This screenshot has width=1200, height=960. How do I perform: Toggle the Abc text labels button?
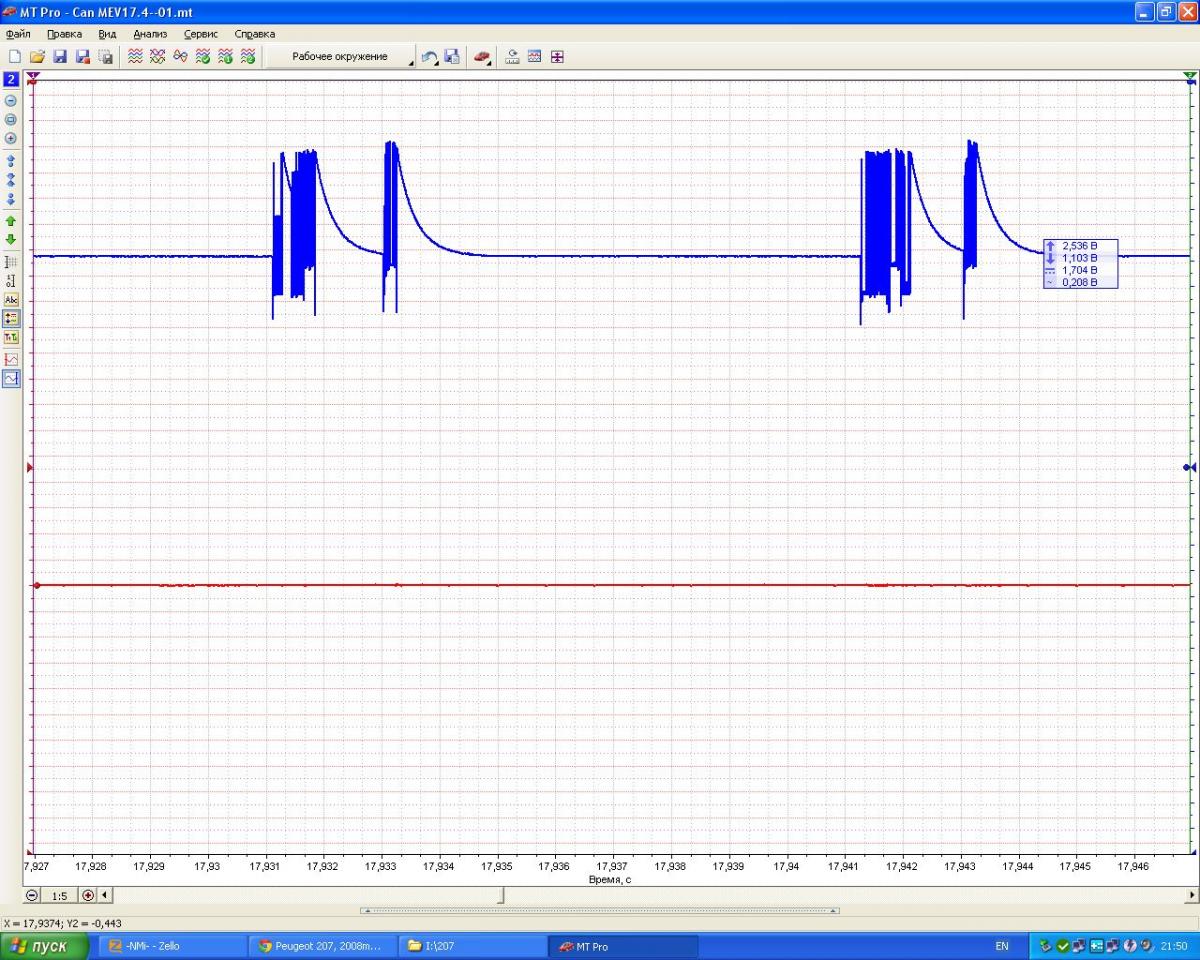pos(11,299)
